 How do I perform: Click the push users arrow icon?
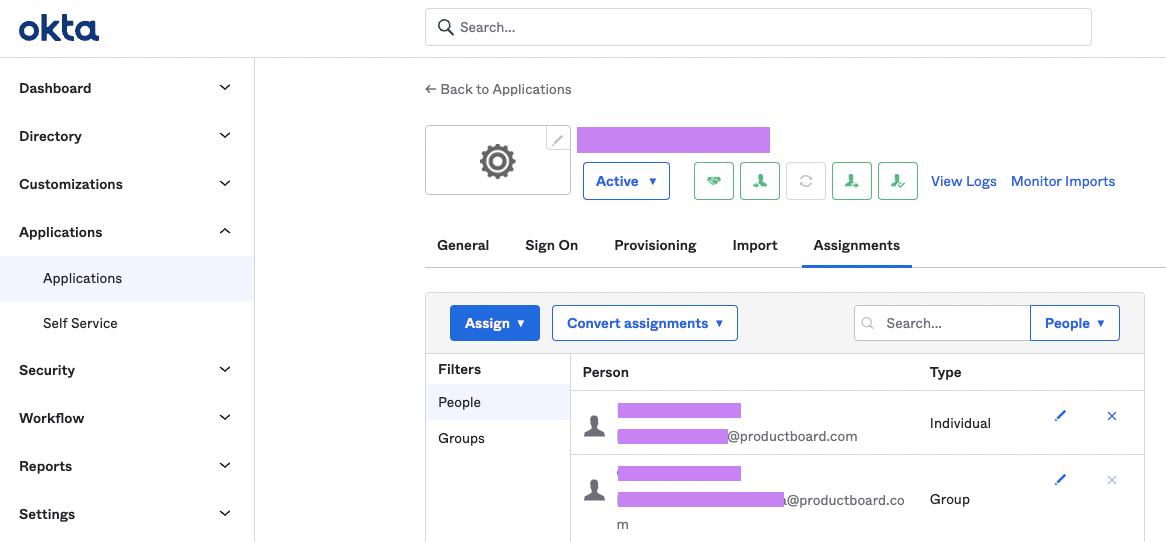click(852, 181)
